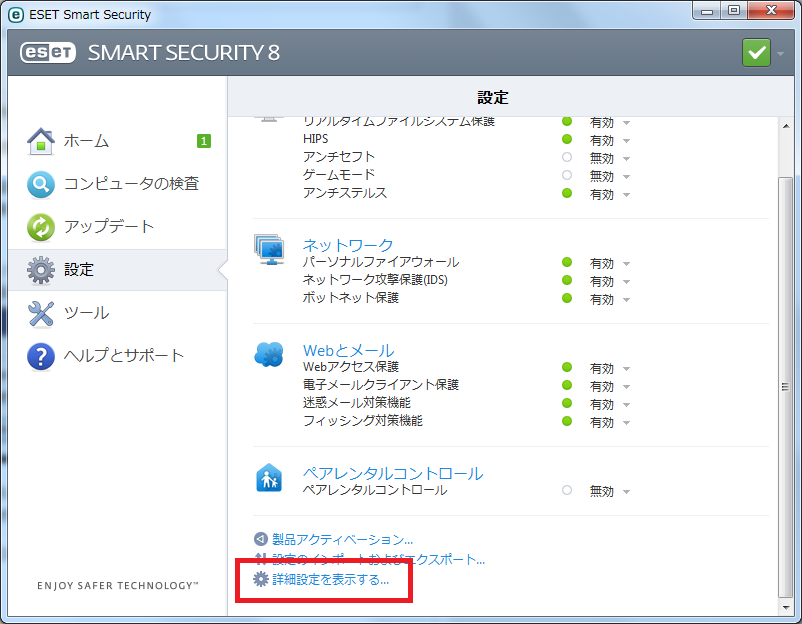
Task: Click the green update arrows icon
Action: coord(41,227)
